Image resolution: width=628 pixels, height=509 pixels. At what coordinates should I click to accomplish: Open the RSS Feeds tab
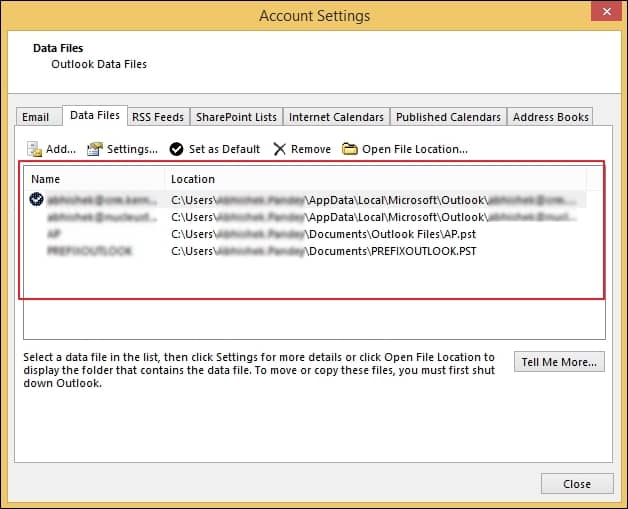pos(158,117)
